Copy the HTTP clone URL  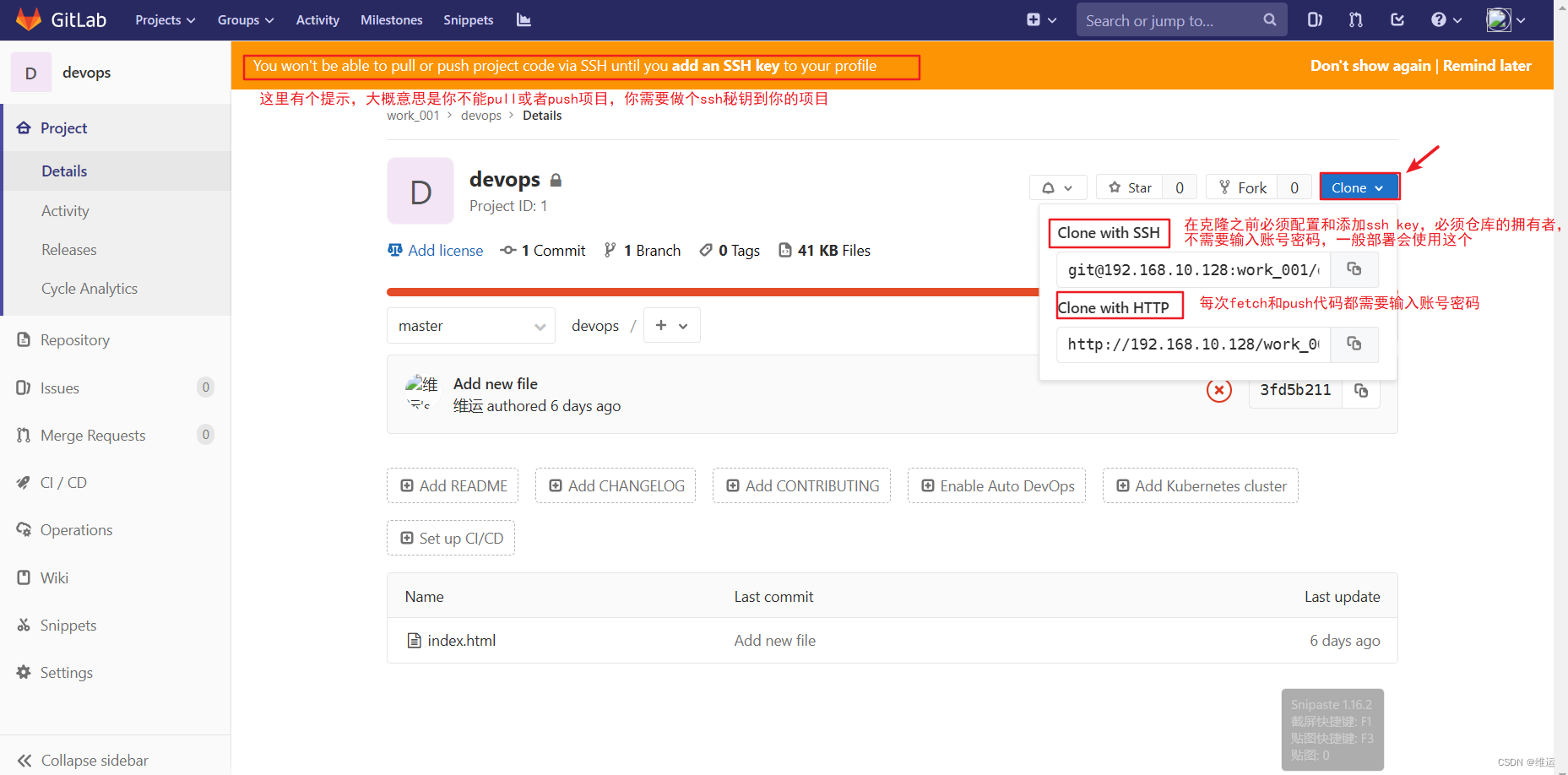(x=1354, y=344)
